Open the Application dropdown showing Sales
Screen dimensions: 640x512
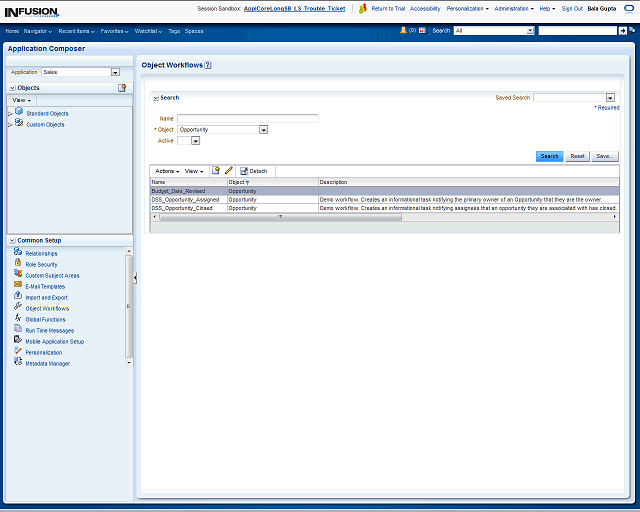tap(115, 72)
